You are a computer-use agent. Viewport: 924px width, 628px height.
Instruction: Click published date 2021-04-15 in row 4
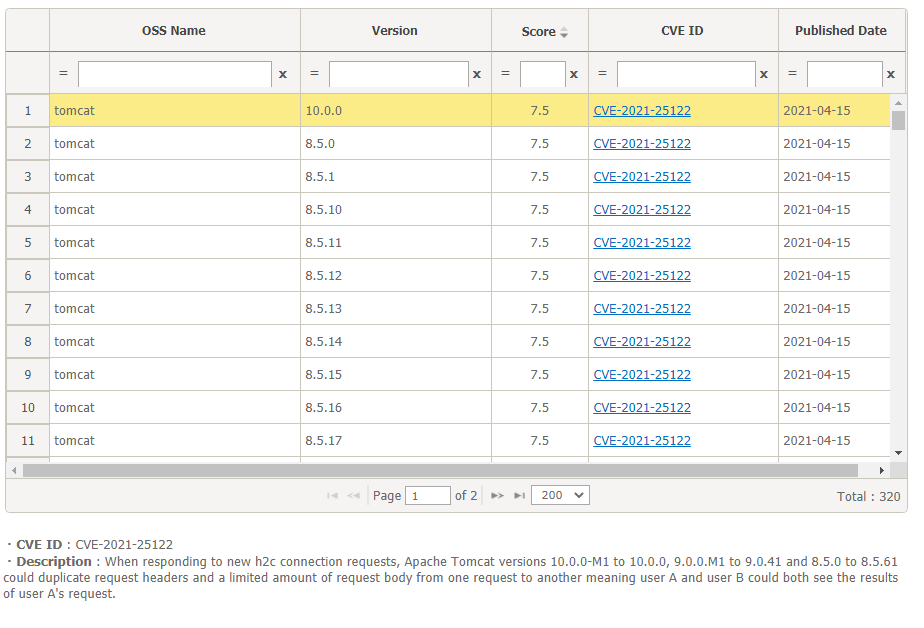(x=817, y=210)
